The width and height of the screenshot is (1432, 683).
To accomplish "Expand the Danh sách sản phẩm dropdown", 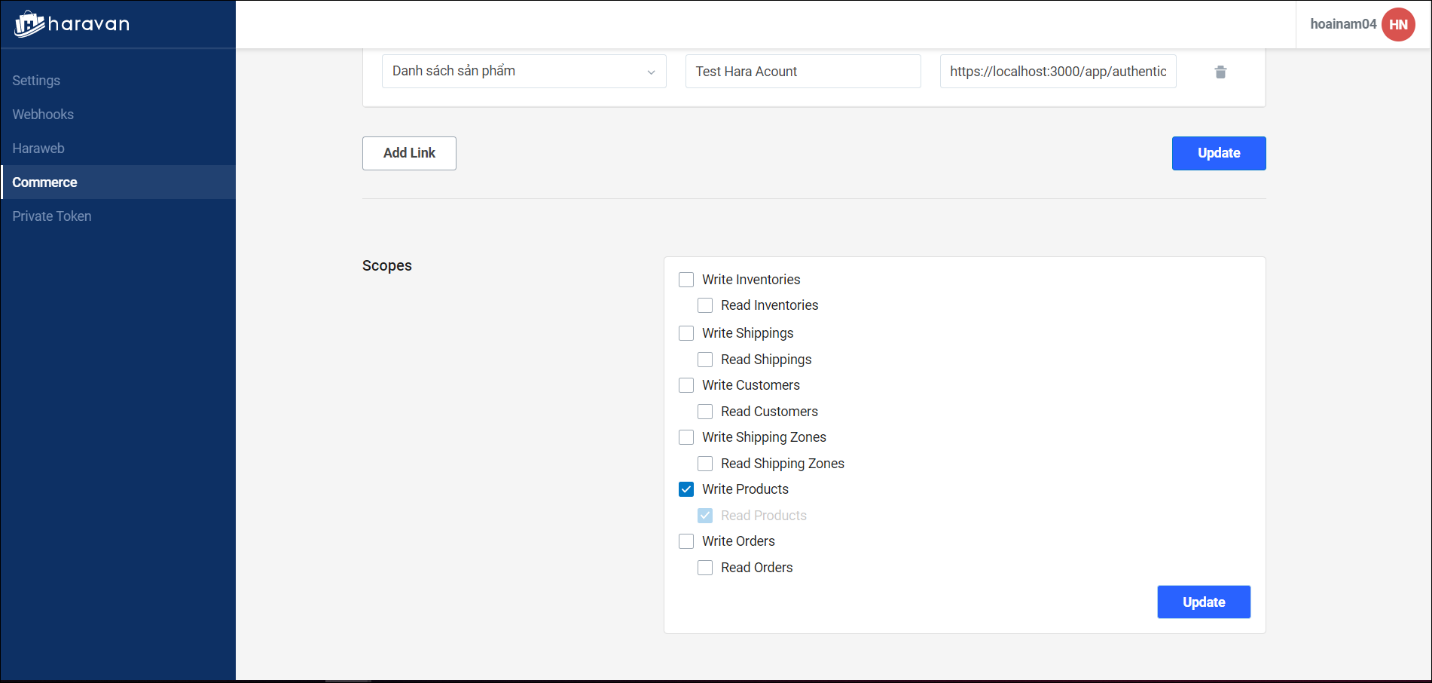I will (524, 71).
